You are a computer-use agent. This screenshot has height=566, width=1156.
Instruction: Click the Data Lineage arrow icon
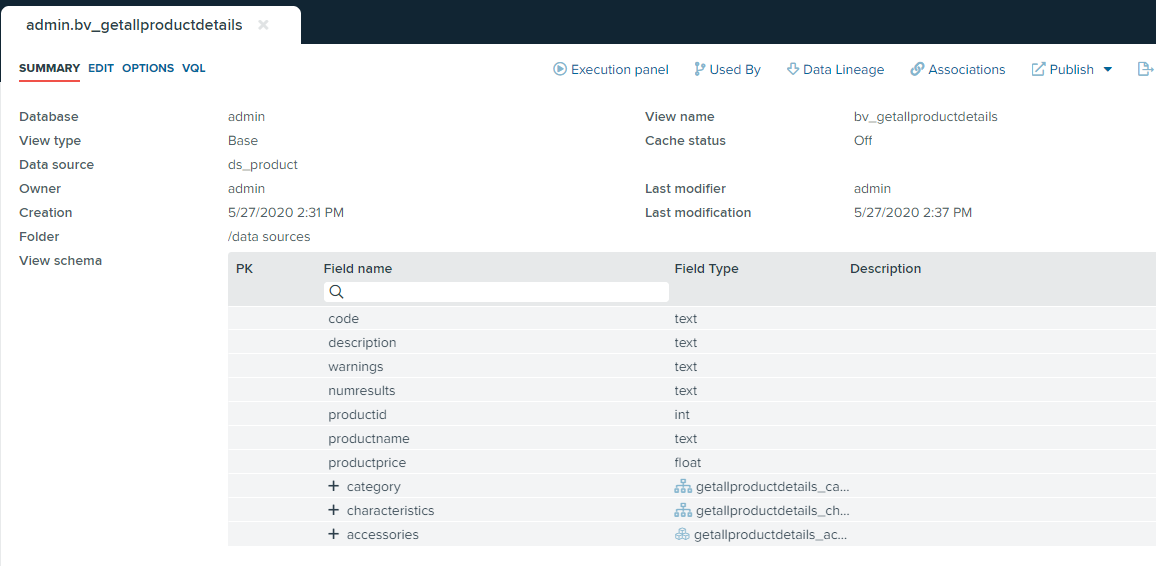pyautogui.click(x=793, y=69)
